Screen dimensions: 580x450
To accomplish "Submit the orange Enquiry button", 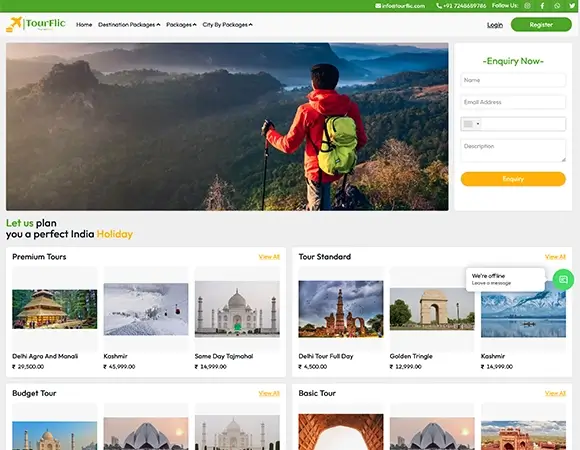I will pos(513,179).
